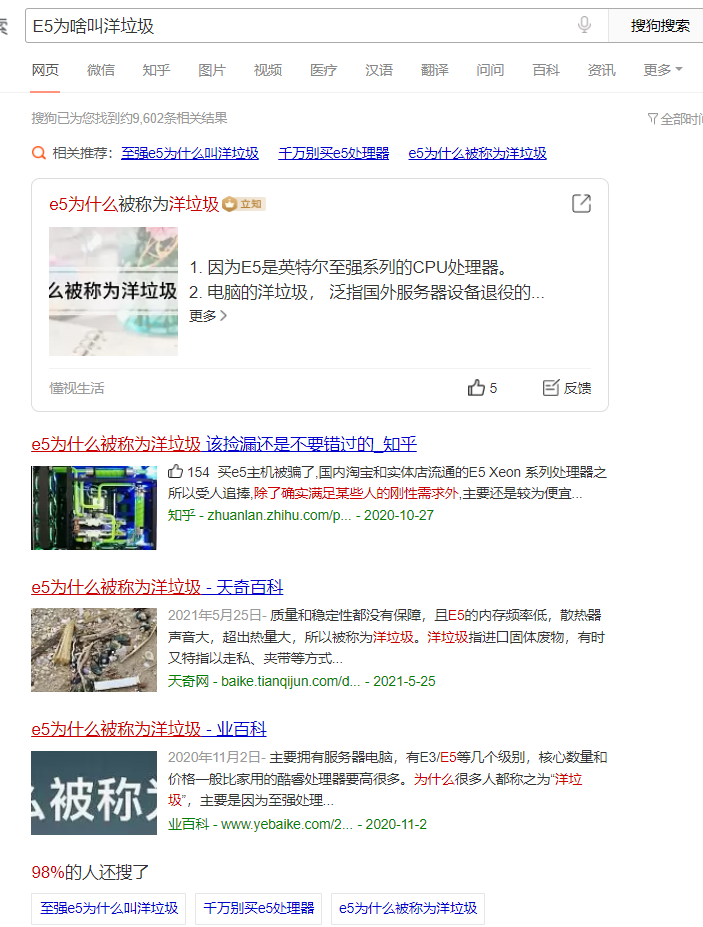
Task: Click the 立知 badge next to title
Action: pos(244,204)
